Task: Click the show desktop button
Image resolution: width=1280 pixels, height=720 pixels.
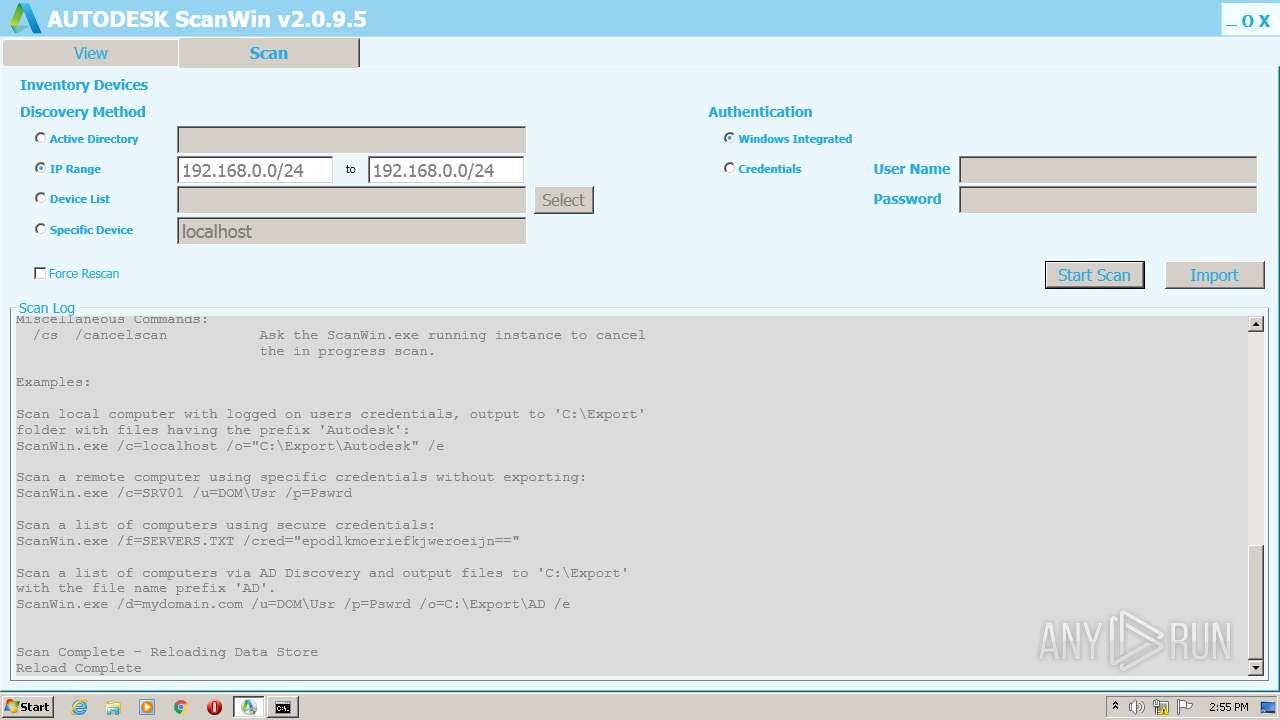Action: [x=1268, y=707]
